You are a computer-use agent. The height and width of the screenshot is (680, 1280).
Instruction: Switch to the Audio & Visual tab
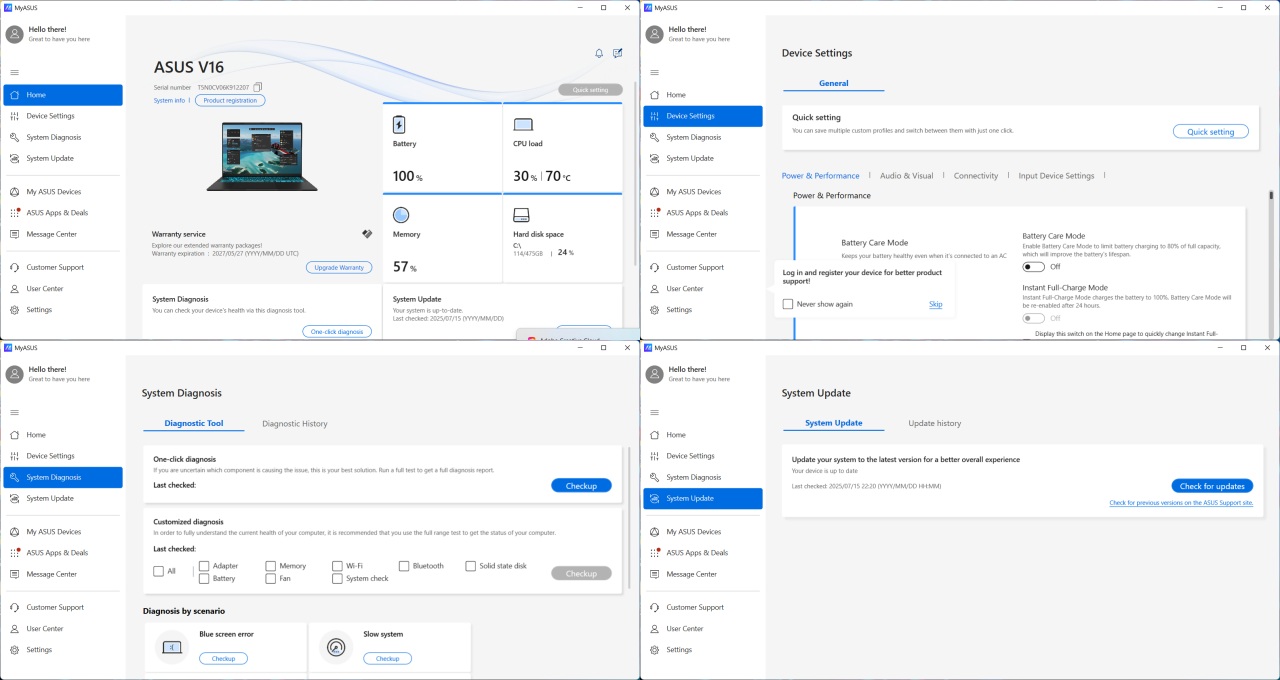pyautogui.click(x=906, y=176)
